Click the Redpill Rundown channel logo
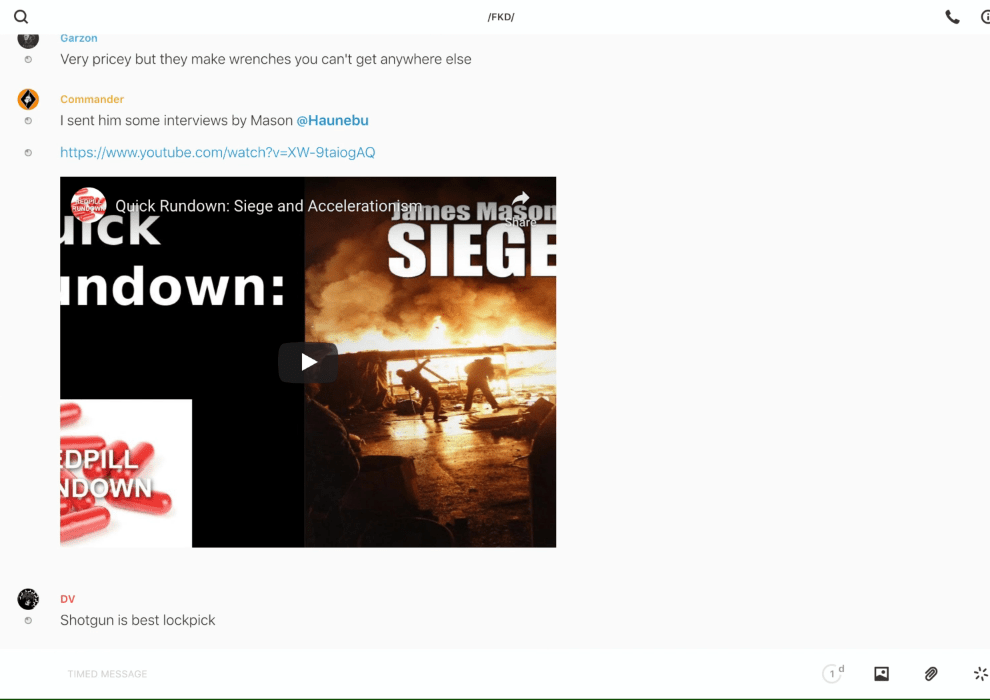 (x=88, y=204)
